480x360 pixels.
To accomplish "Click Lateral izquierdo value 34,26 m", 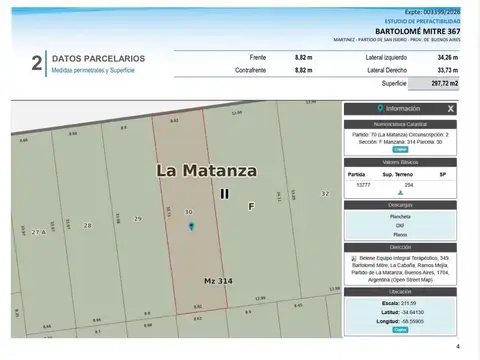I will pos(448,57).
